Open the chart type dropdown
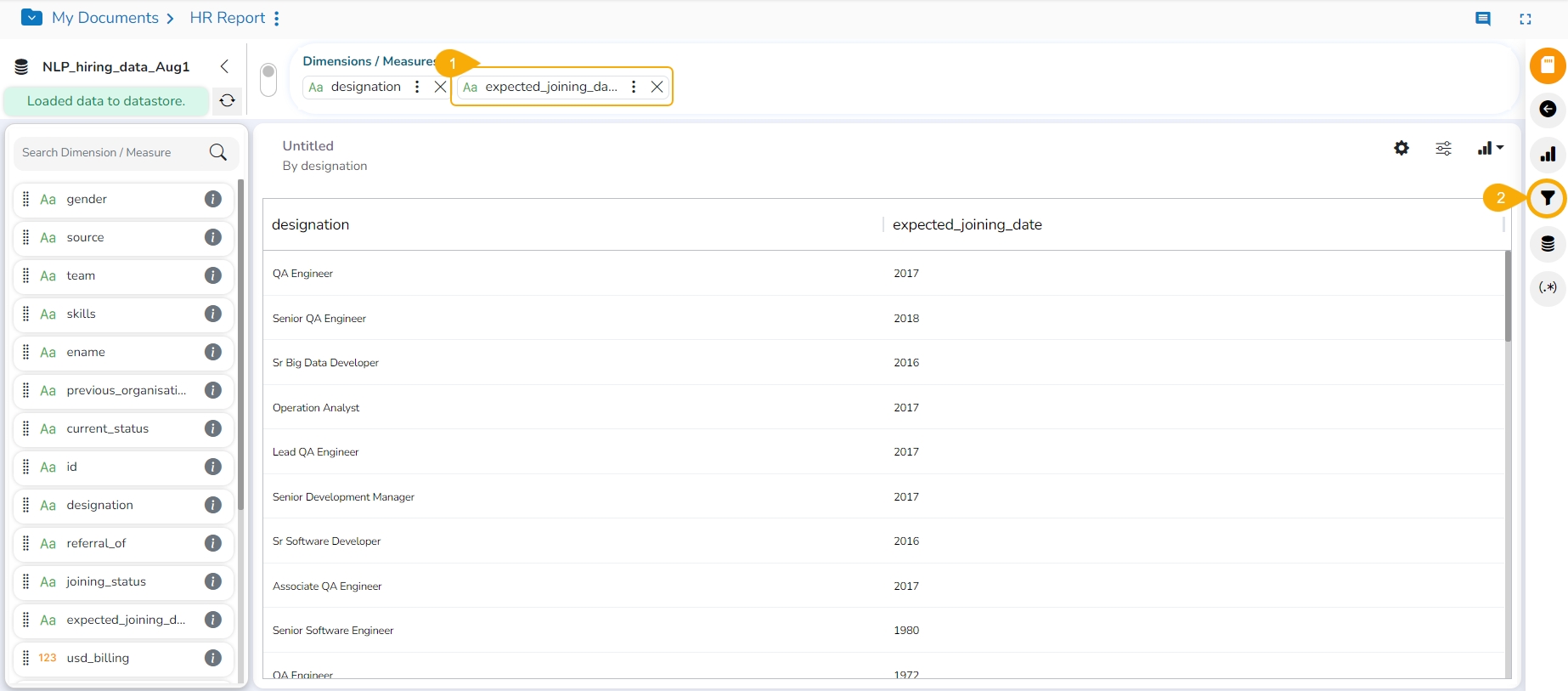Image resolution: width=1568 pixels, height=691 pixels. pos(1490,149)
